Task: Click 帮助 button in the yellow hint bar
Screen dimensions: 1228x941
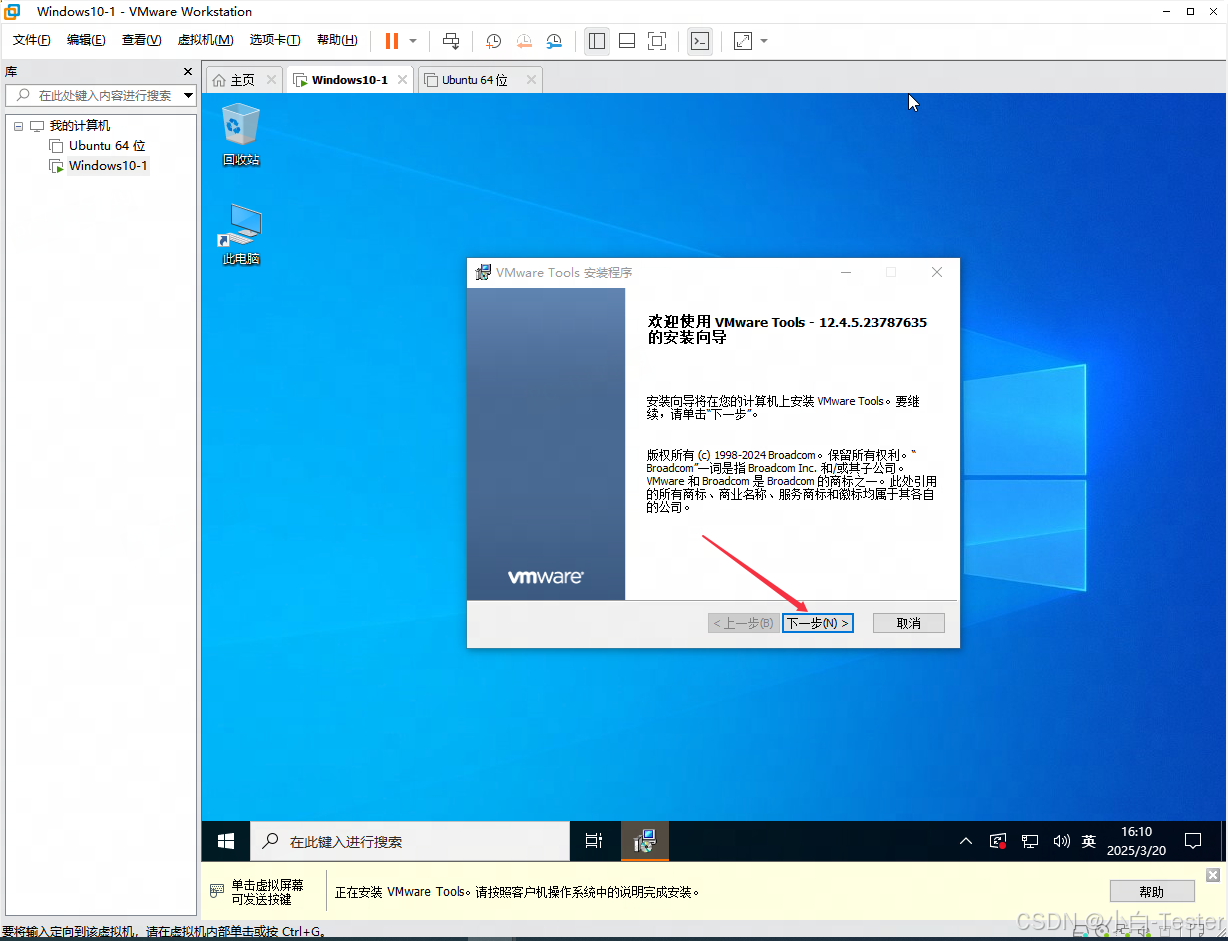Action: pyautogui.click(x=1152, y=892)
